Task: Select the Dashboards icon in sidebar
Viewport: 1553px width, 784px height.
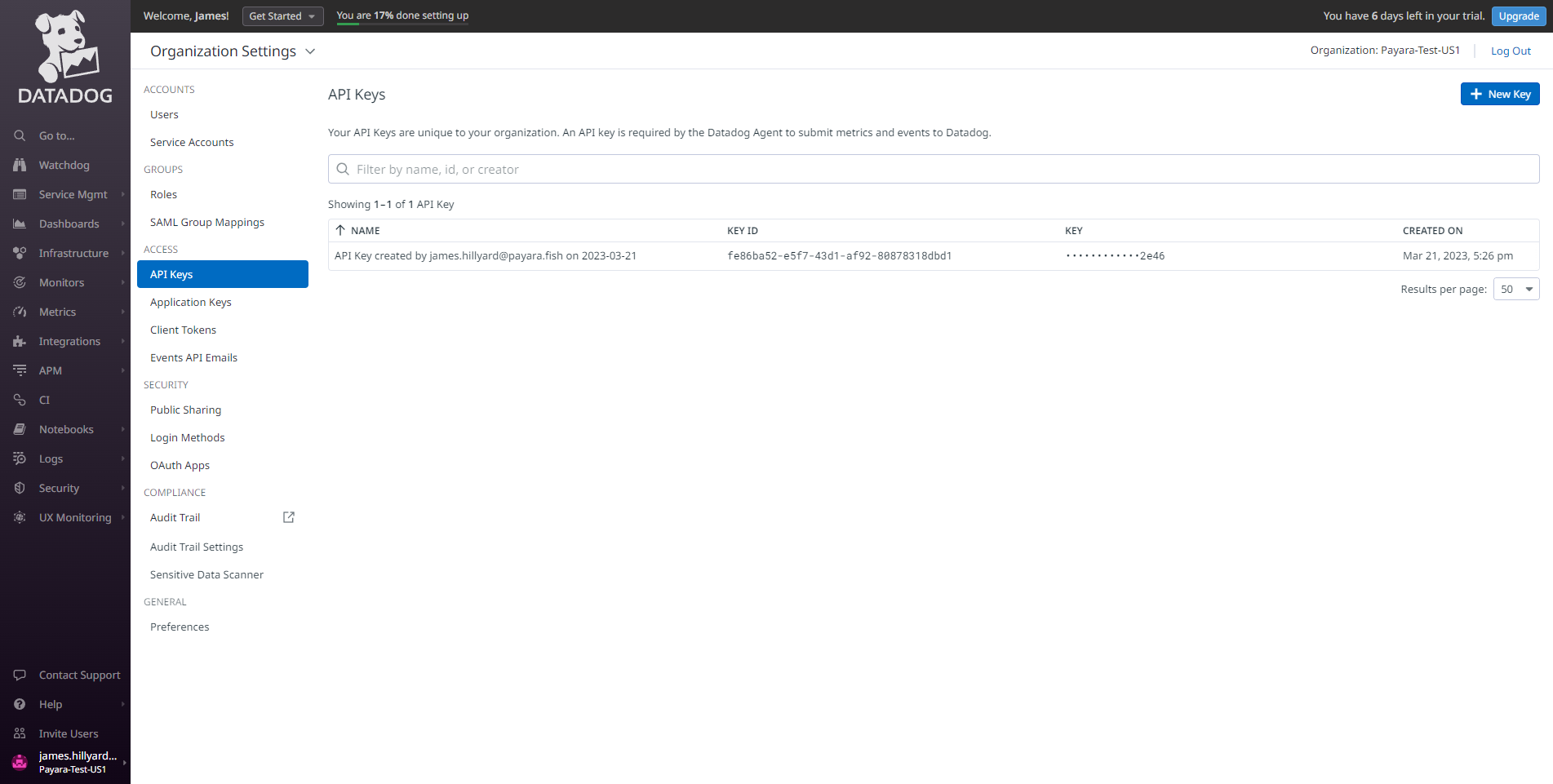Action: (20, 224)
